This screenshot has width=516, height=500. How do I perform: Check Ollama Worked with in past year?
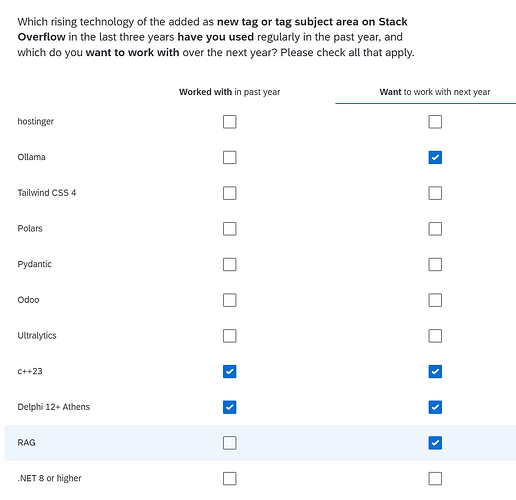pyautogui.click(x=229, y=157)
